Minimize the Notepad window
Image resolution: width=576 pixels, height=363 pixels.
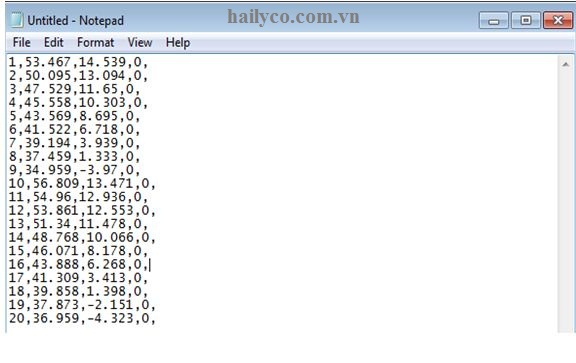494,20
